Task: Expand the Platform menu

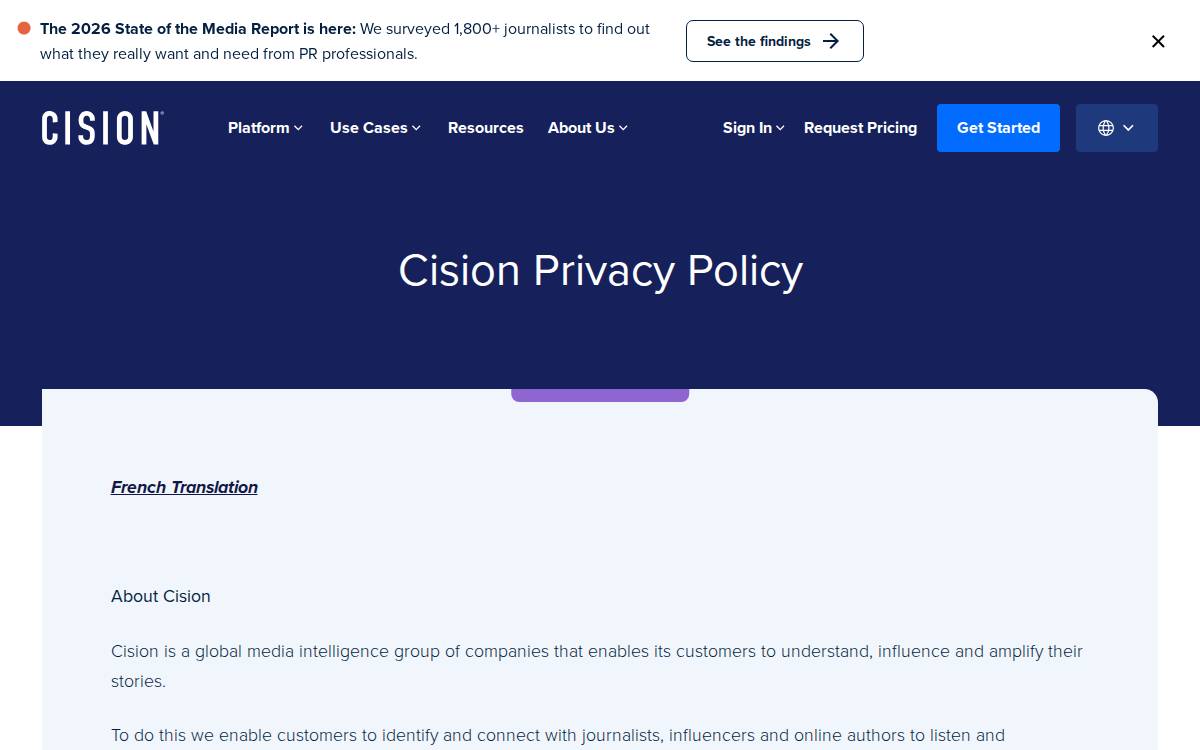Action: [265, 128]
